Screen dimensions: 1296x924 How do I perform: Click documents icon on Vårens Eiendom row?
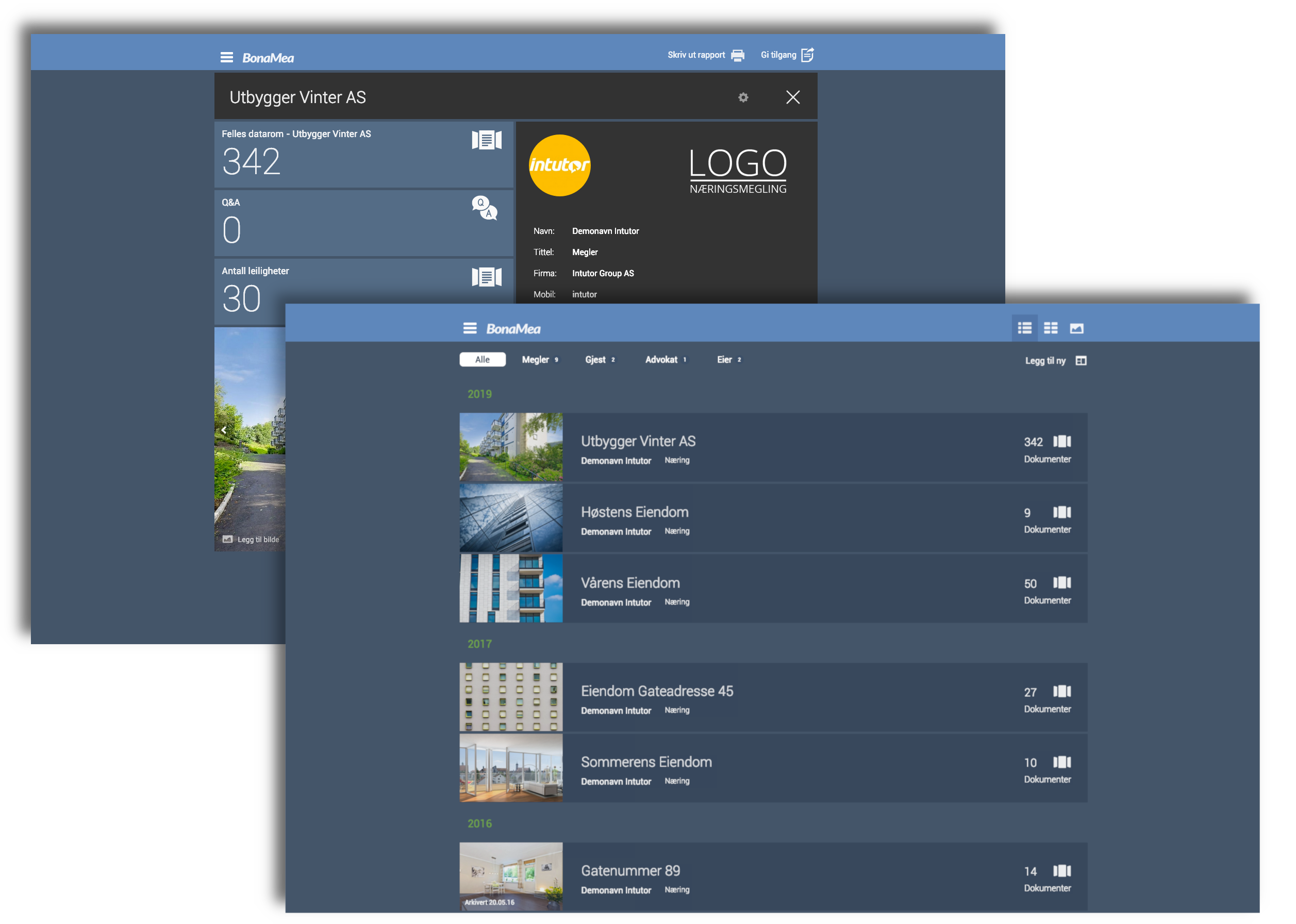pyautogui.click(x=1061, y=583)
